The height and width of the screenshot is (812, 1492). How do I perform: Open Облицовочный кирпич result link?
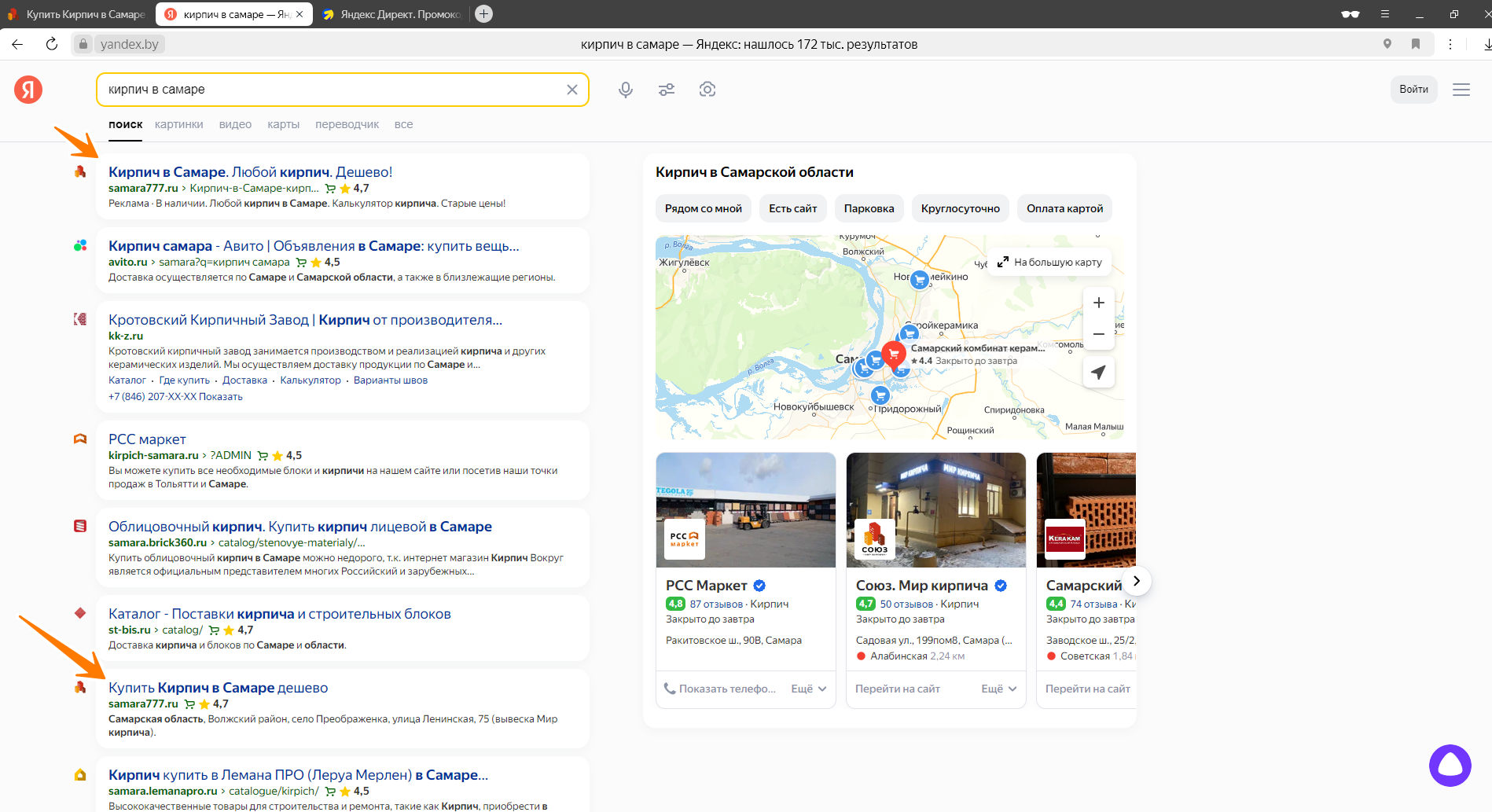coord(300,527)
